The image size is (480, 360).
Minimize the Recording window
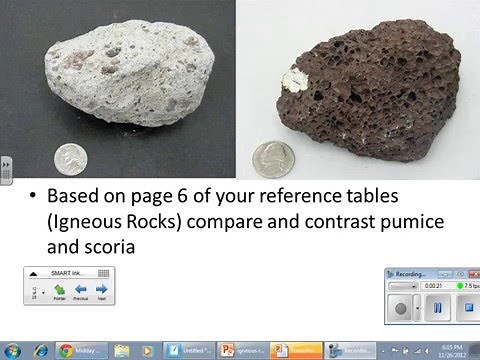point(445,274)
